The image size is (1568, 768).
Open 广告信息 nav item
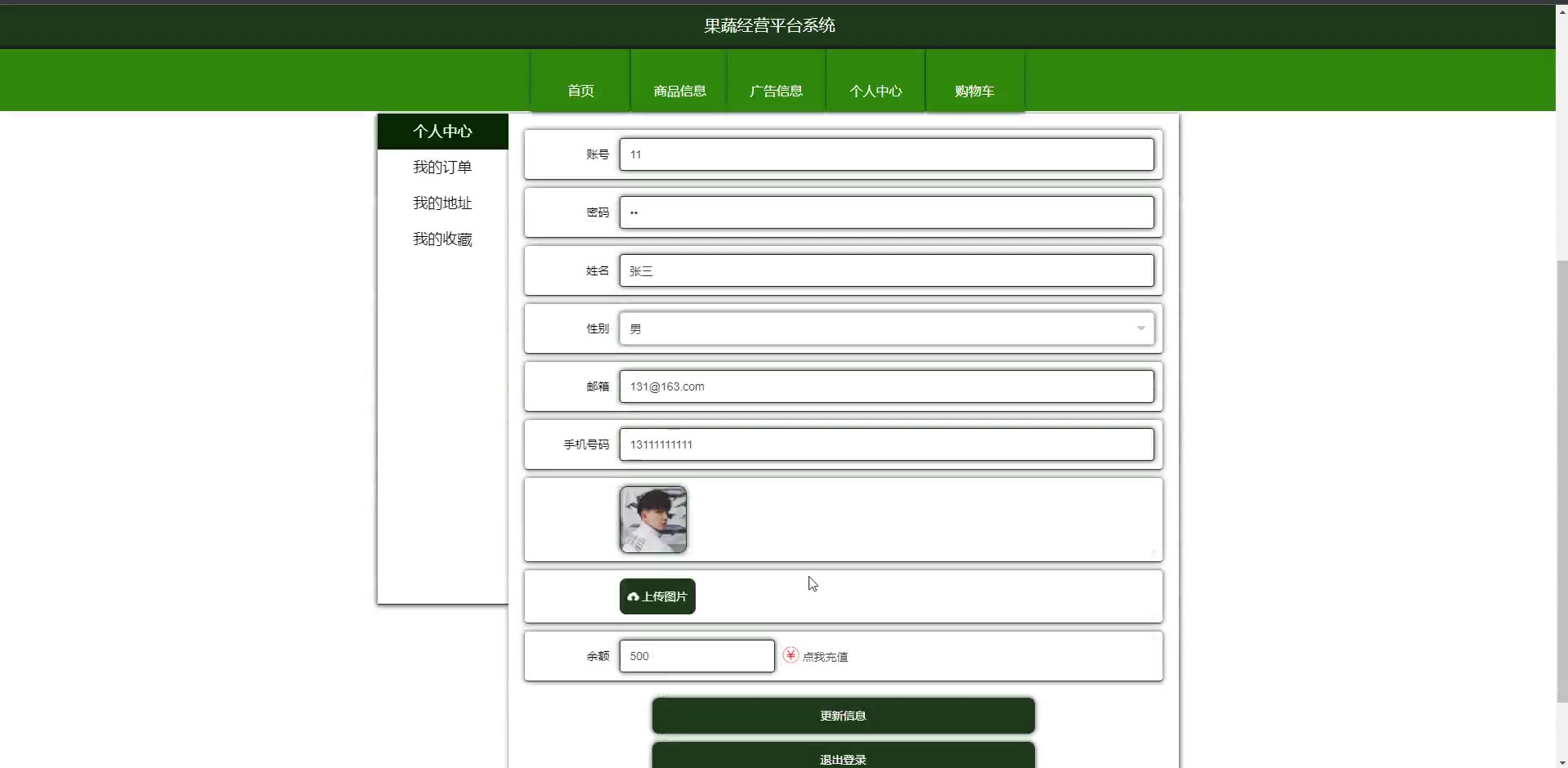[x=777, y=91]
